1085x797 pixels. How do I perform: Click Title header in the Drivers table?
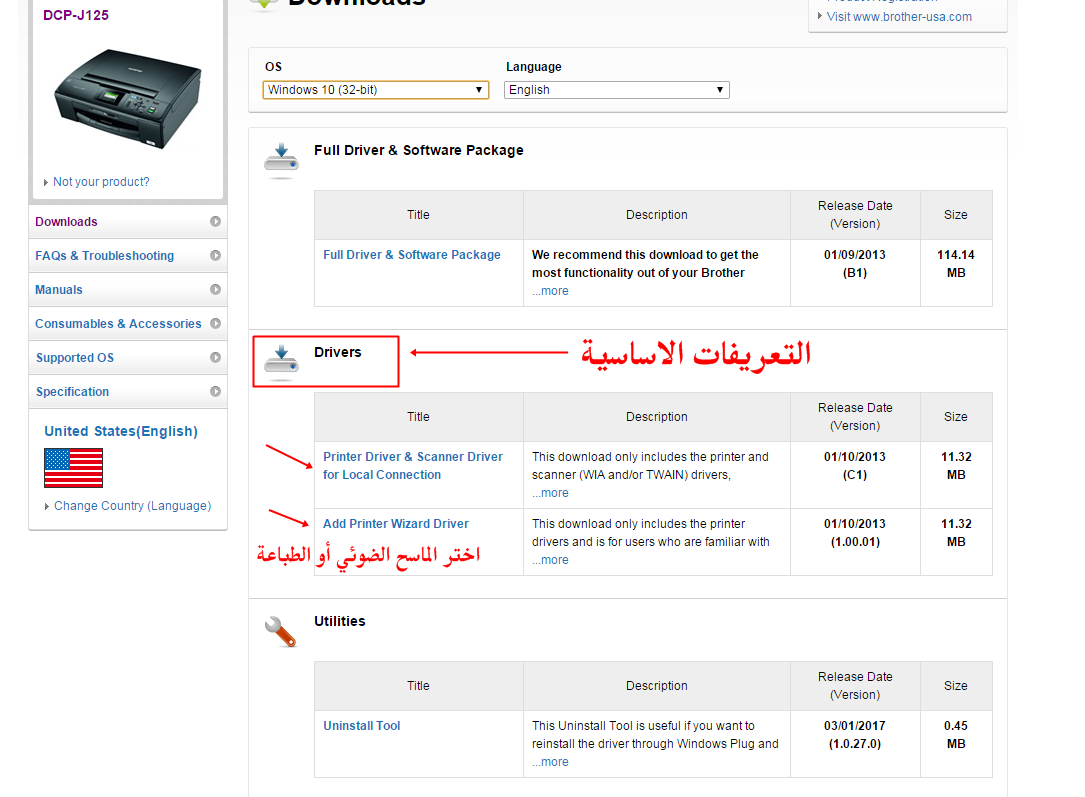pyautogui.click(x=418, y=416)
